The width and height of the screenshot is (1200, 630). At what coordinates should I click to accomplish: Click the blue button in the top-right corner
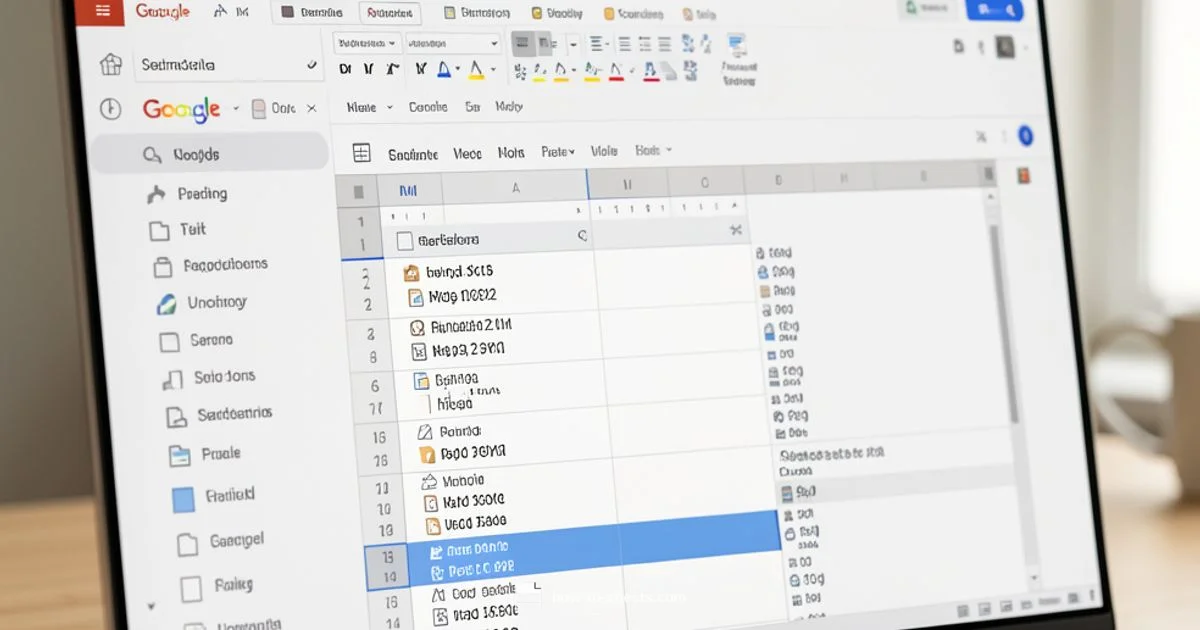(994, 9)
